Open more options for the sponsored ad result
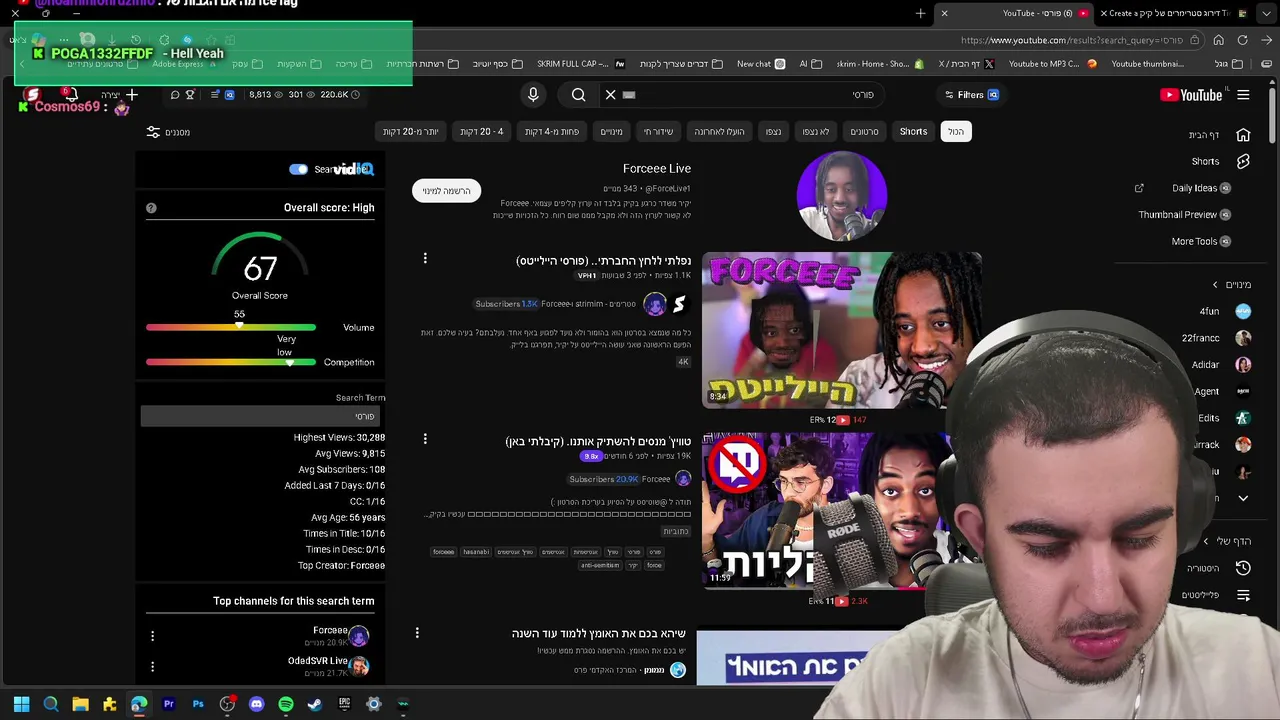This screenshot has height=720, width=1280. [417, 632]
